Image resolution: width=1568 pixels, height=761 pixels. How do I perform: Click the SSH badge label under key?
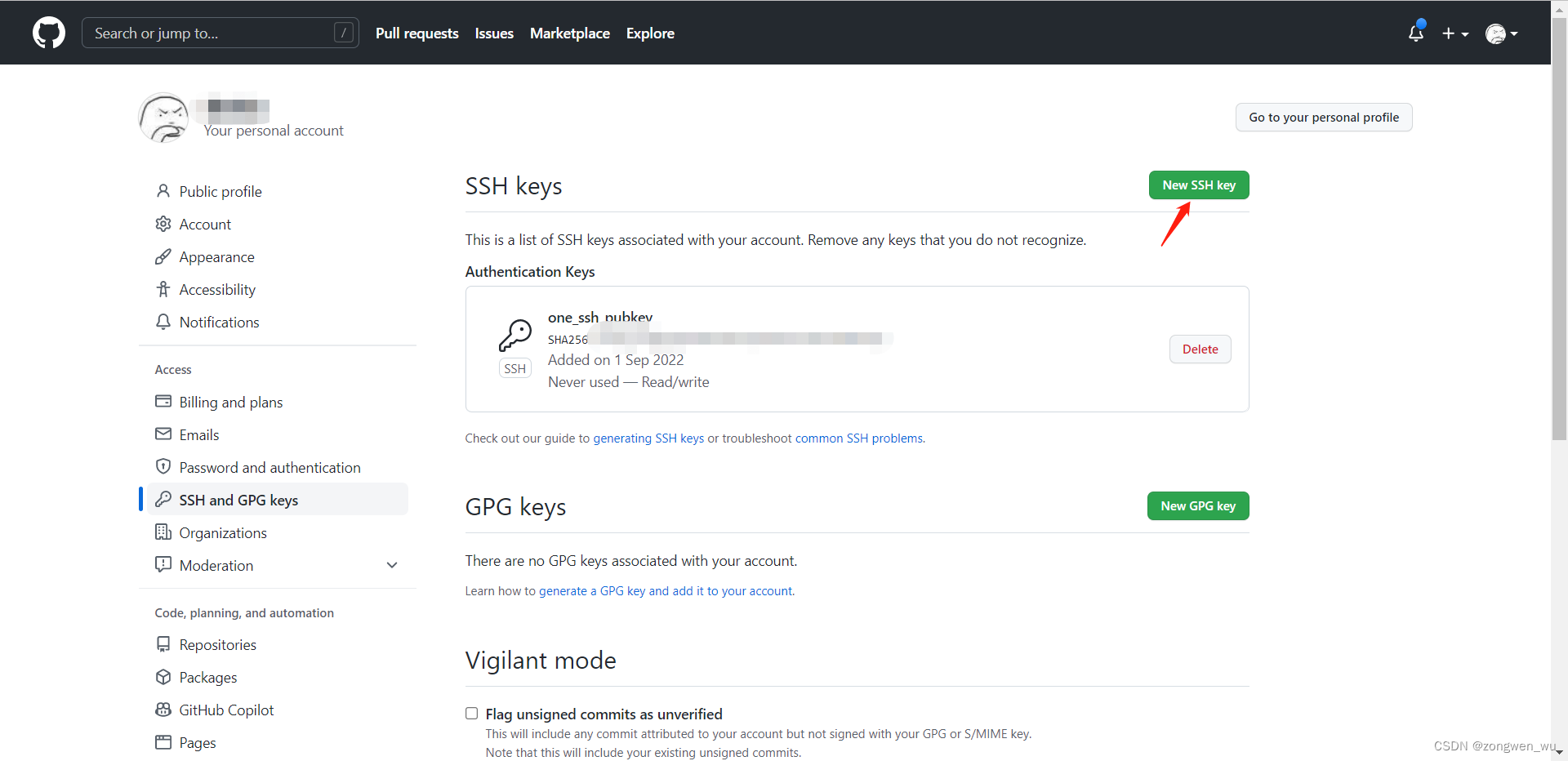(x=515, y=369)
